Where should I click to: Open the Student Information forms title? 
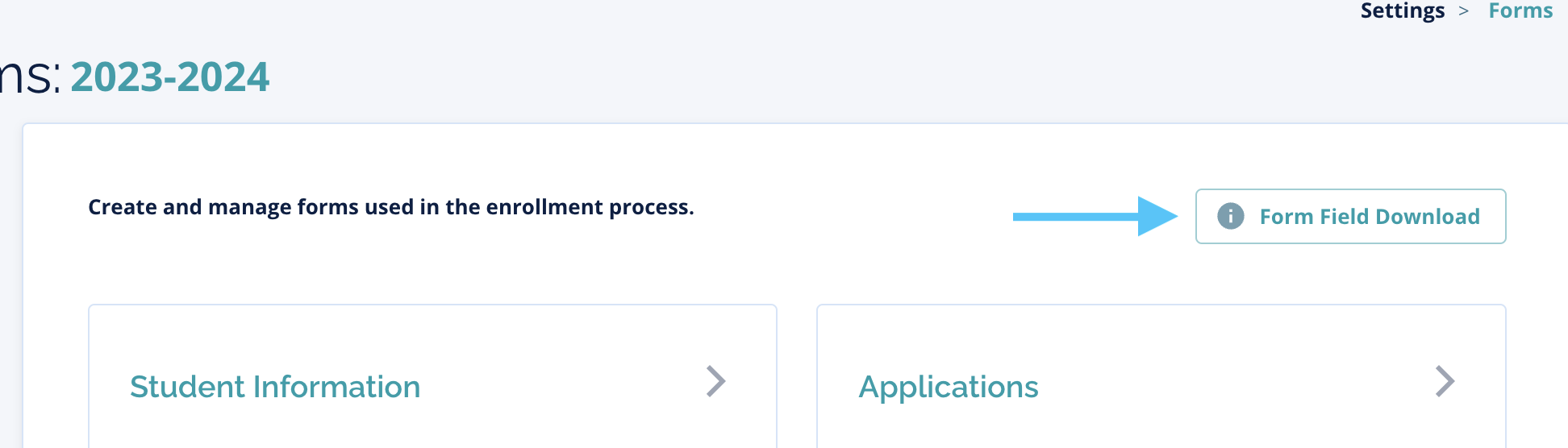click(x=275, y=387)
